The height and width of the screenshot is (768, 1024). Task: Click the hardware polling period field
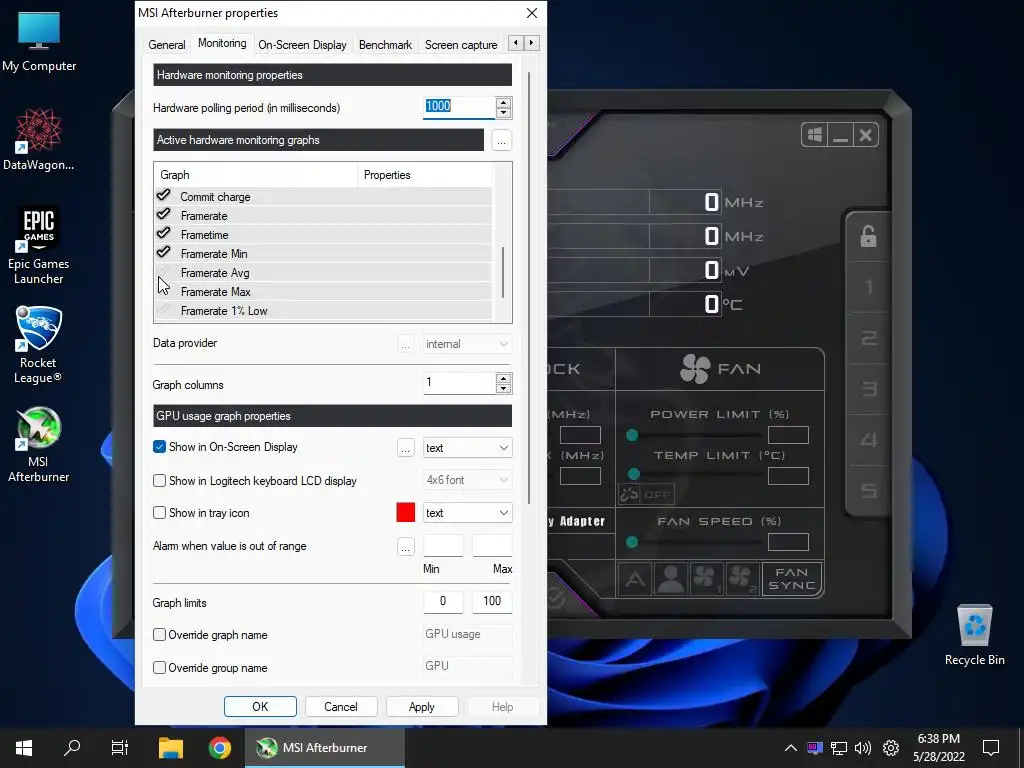458,107
